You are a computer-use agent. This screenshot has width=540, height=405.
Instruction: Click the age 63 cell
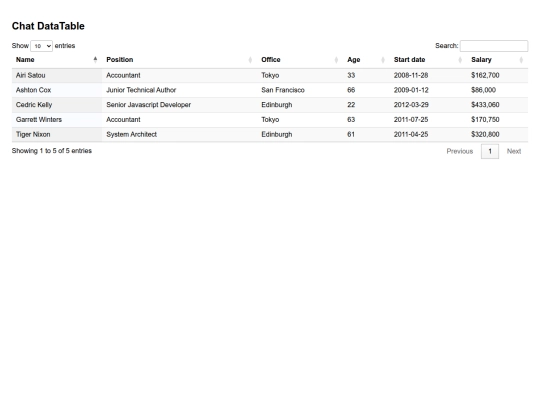367,120
